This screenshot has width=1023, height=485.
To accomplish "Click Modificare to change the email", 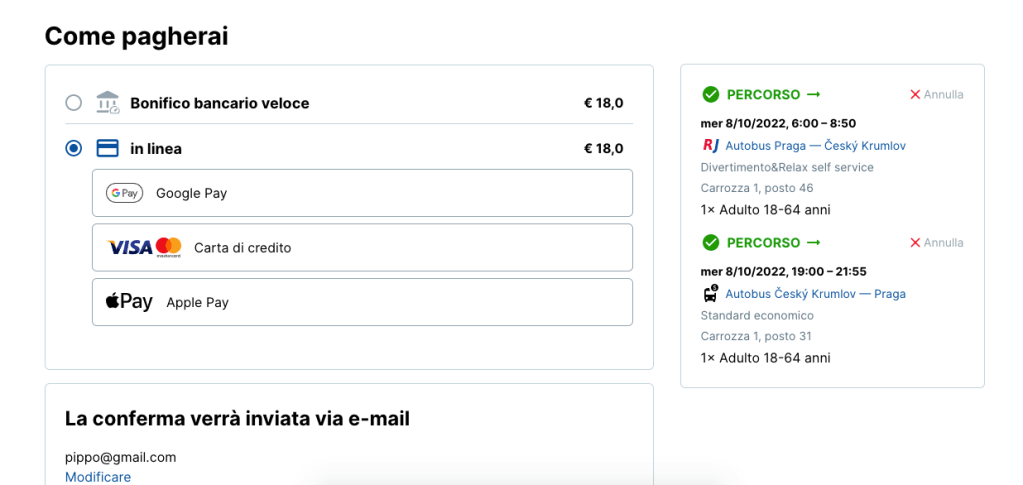I will [98, 477].
